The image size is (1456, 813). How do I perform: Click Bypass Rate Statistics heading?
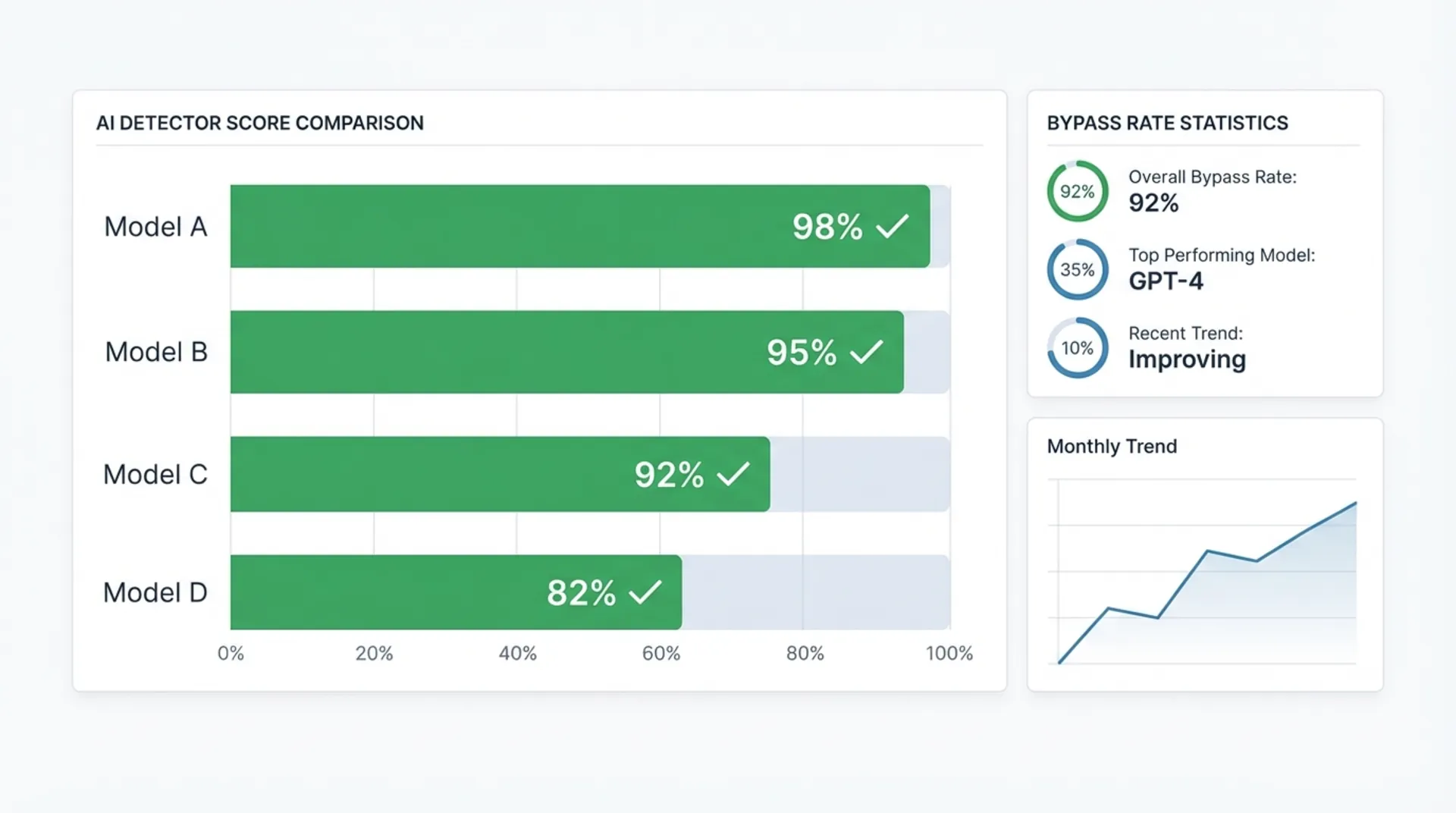tap(1167, 123)
